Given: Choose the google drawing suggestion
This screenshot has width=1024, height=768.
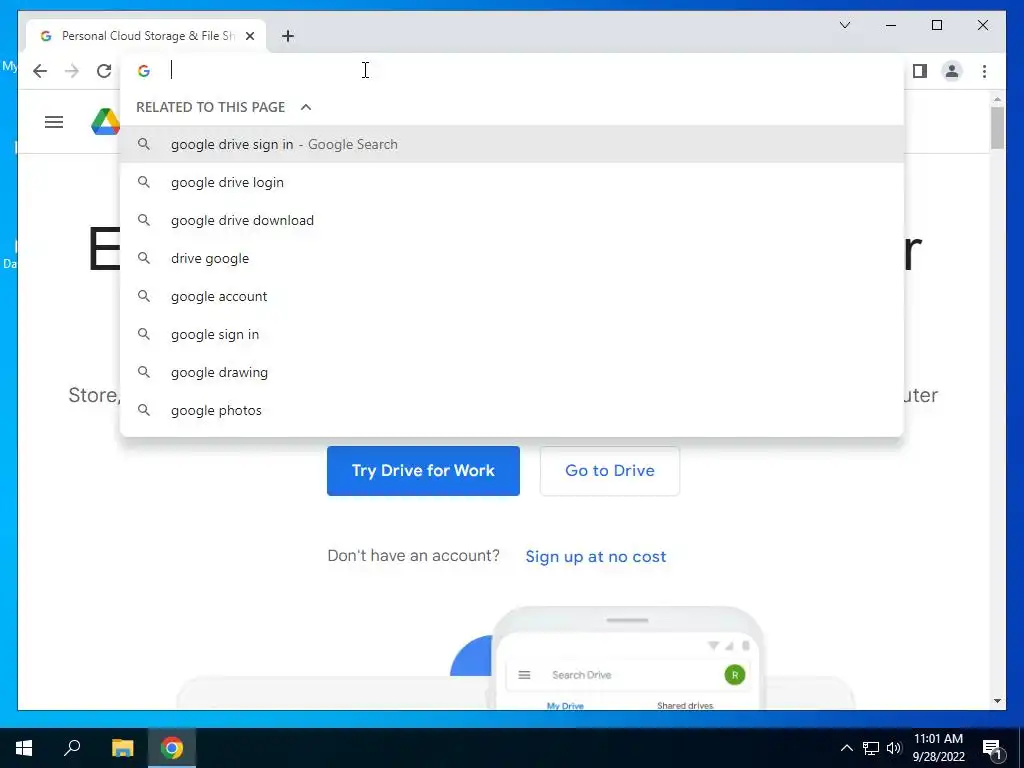Looking at the screenshot, I should pyautogui.click(x=512, y=372).
